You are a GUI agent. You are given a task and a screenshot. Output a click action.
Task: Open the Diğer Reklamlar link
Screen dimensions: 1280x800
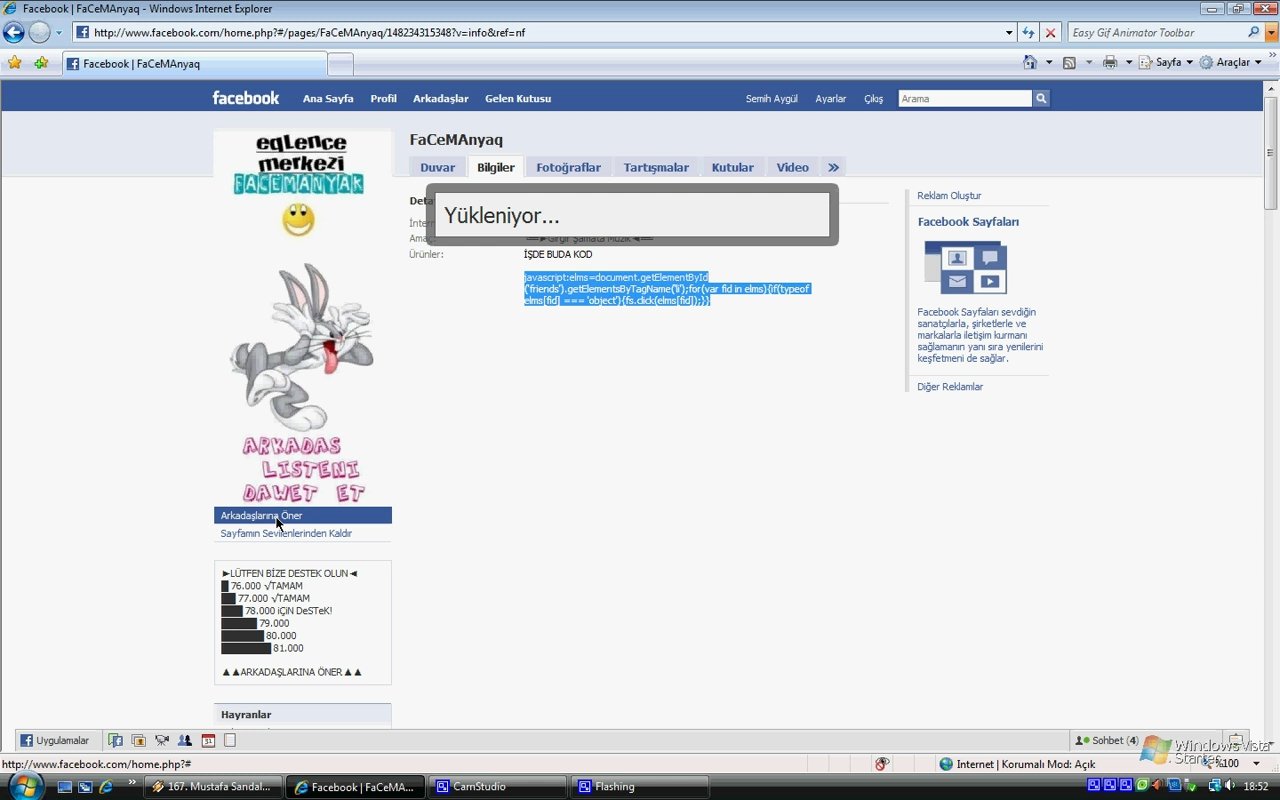tap(950, 386)
